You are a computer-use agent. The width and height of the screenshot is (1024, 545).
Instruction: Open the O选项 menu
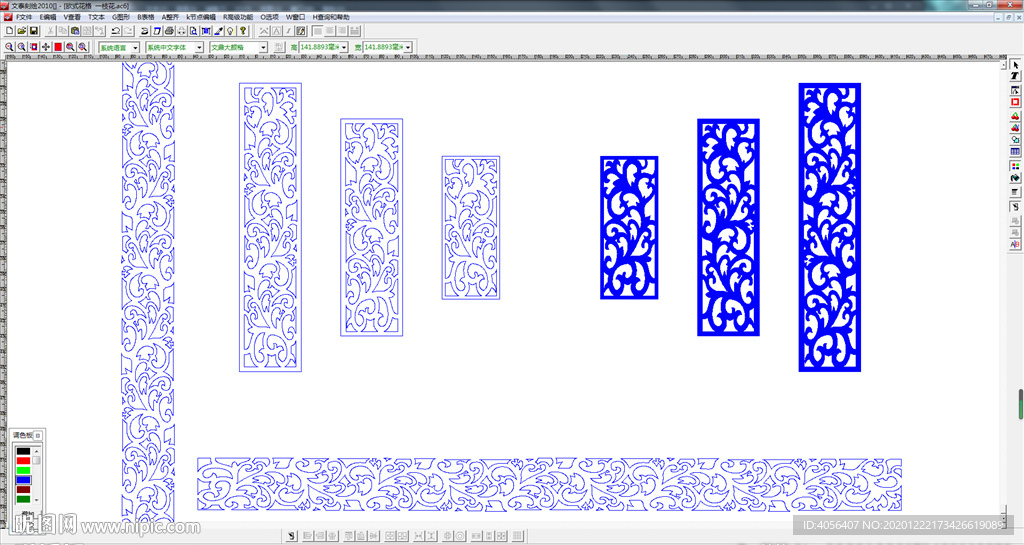[x=269, y=17]
